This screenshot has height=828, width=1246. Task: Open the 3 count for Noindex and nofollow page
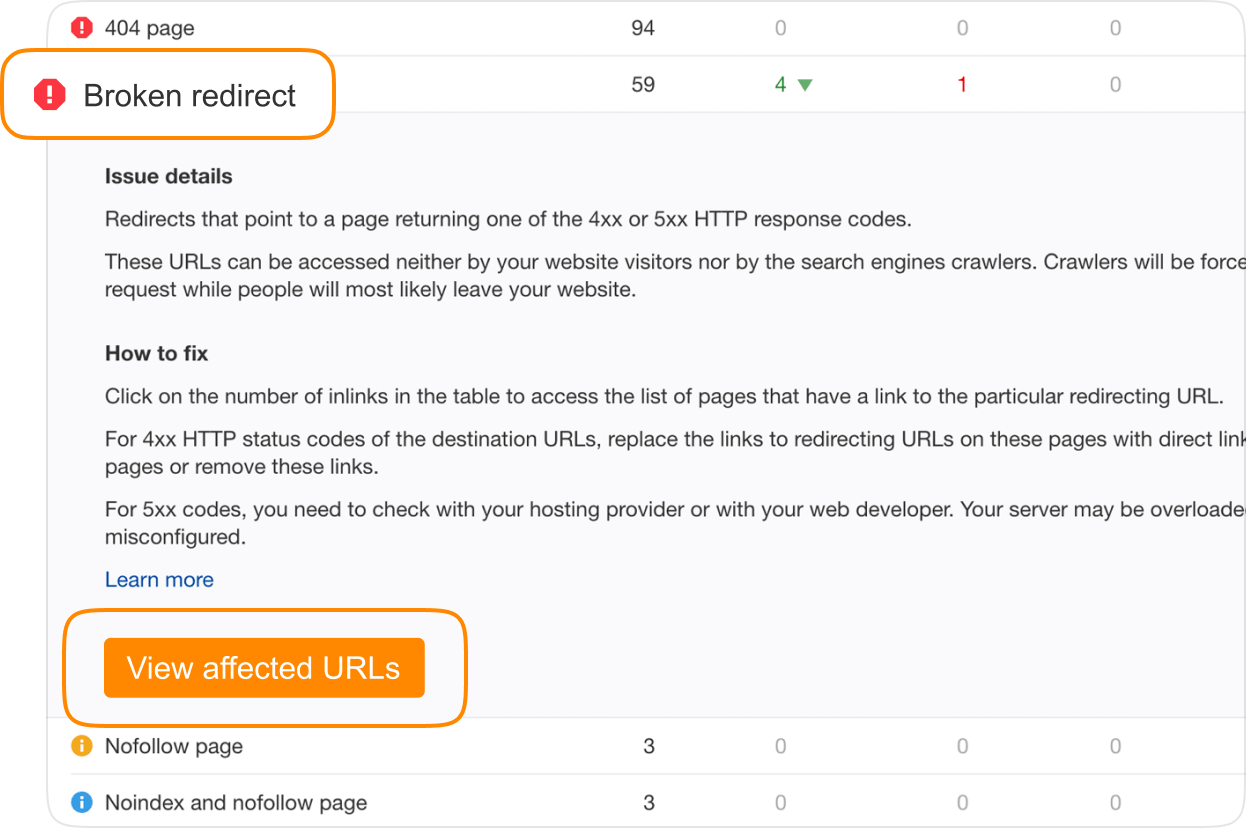click(649, 802)
